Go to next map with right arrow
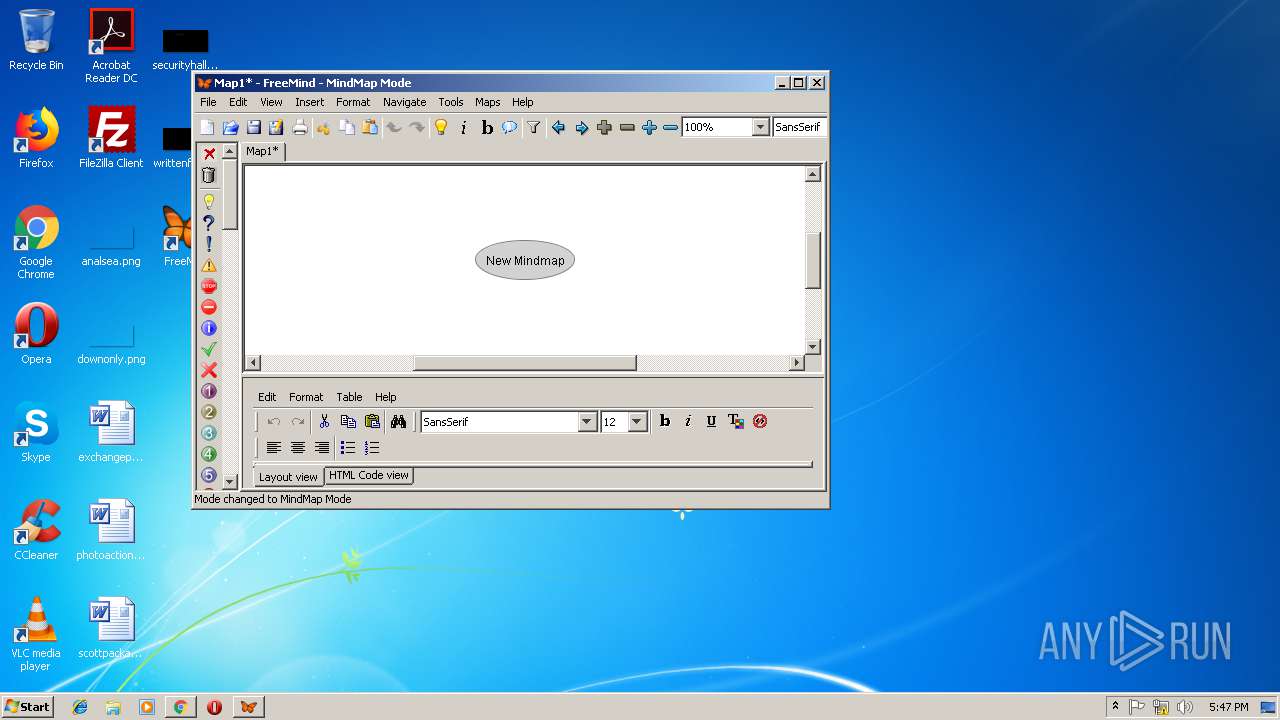The image size is (1280, 720). click(581, 127)
